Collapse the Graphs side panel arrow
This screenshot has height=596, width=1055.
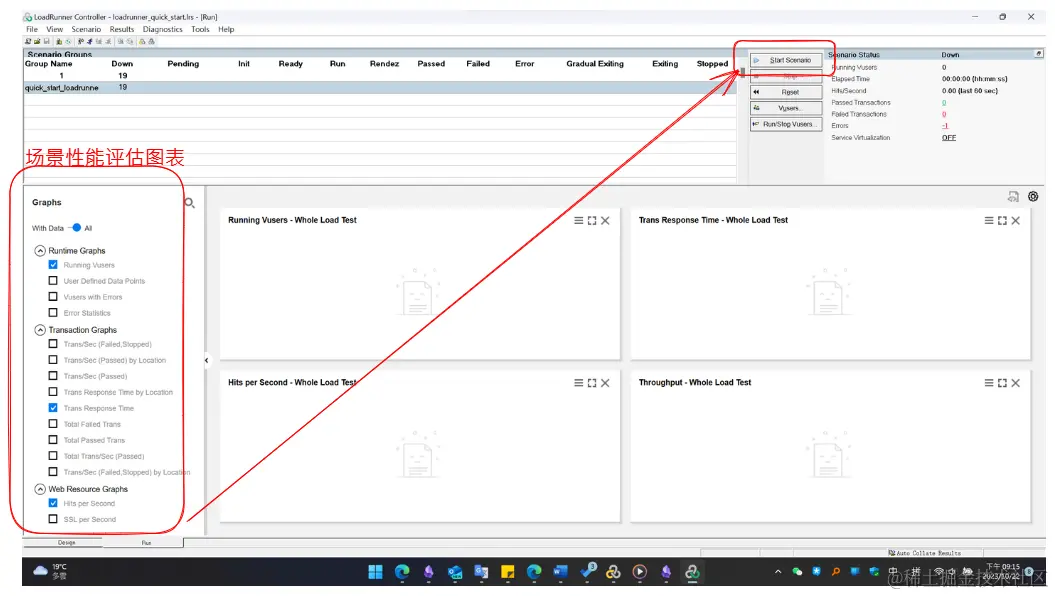pyautogui.click(x=207, y=361)
